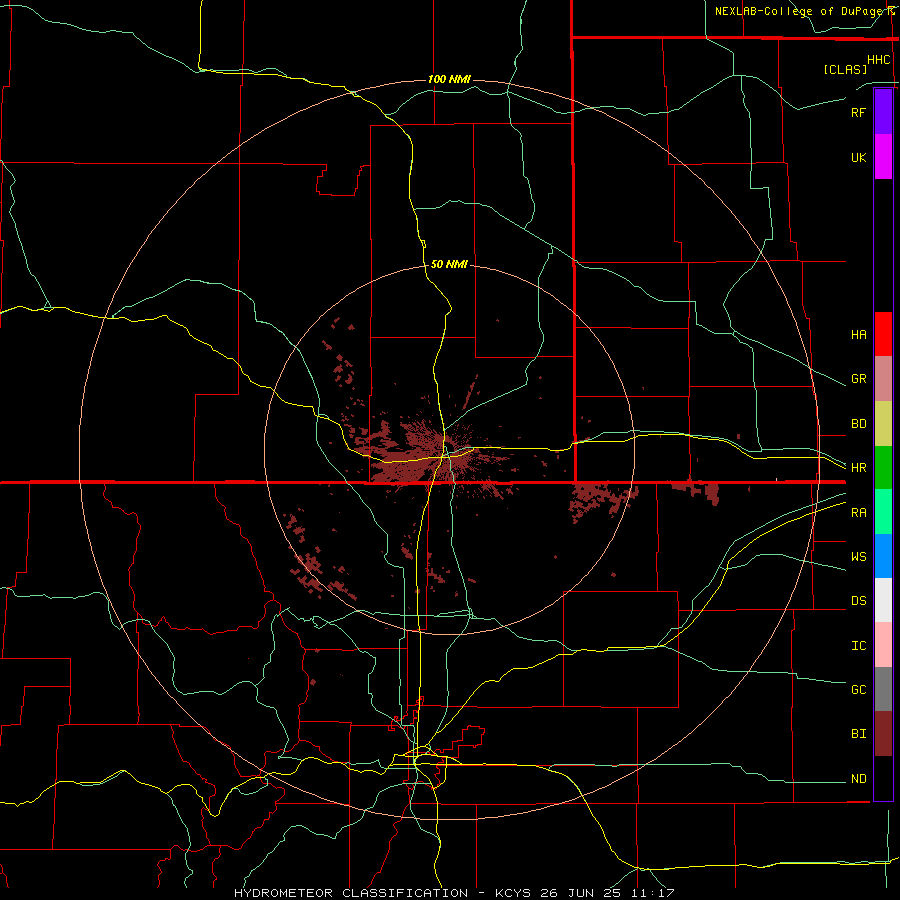Click the BD legend label
Viewport: 900px width, 900px height.
[858, 424]
